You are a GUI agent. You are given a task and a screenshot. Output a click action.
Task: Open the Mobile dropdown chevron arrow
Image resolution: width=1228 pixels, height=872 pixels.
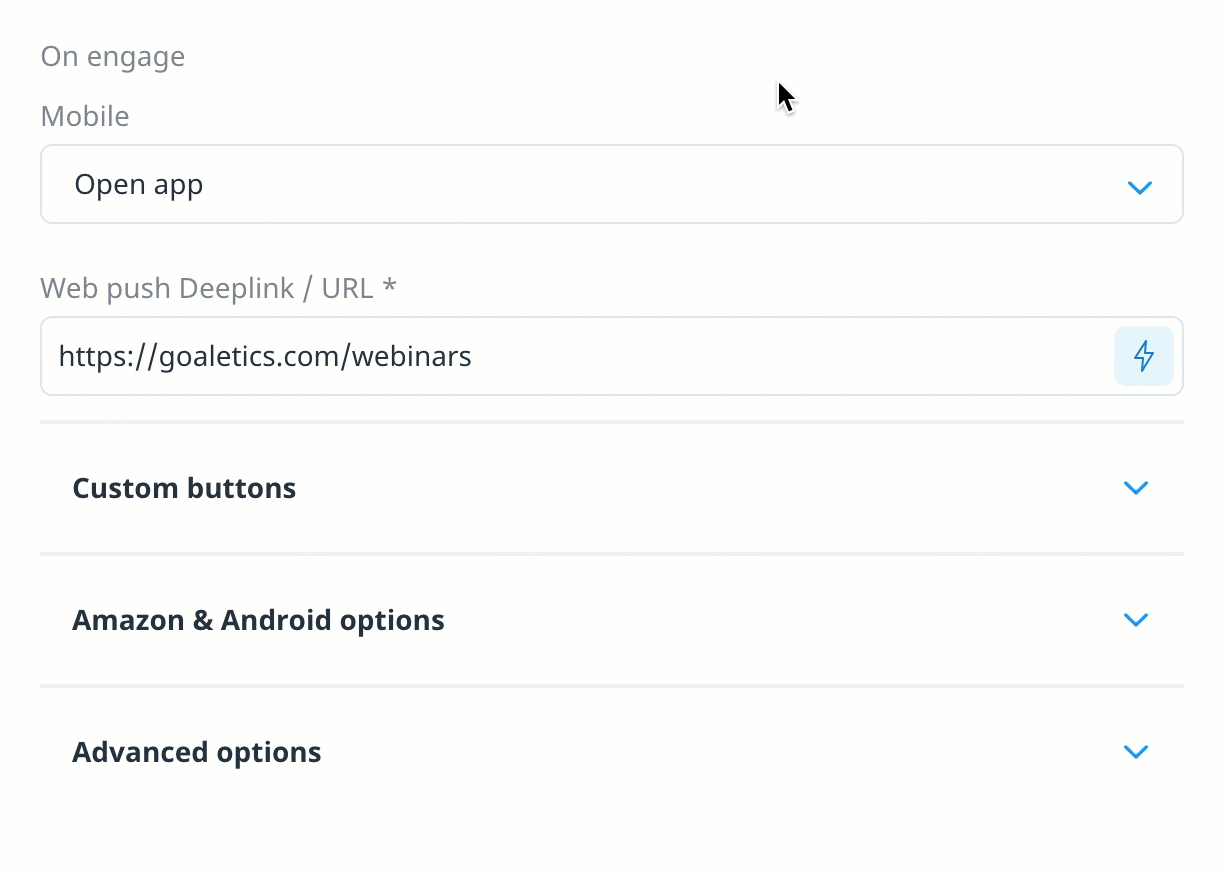coord(1139,187)
